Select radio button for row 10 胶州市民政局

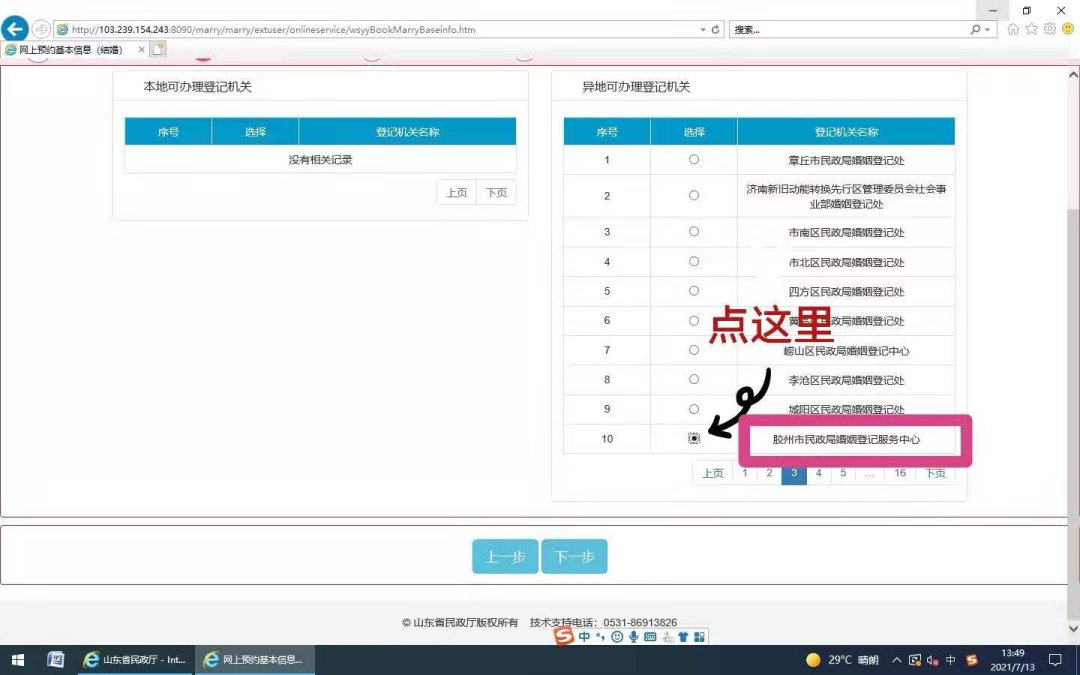[694, 439]
